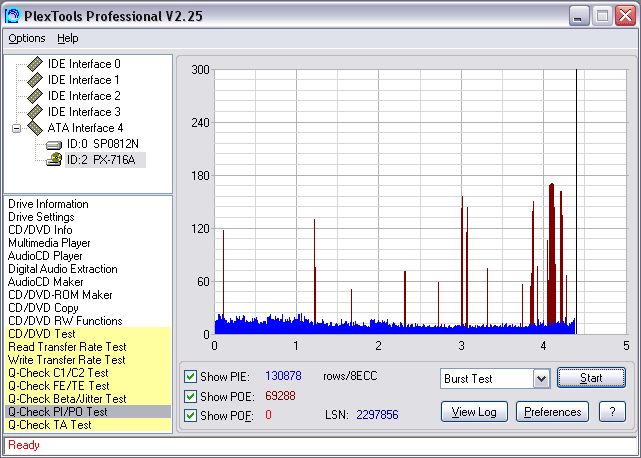Click the PlexTools title bar app icon
Screen dimensions: 641x458
(x=12, y=16)
